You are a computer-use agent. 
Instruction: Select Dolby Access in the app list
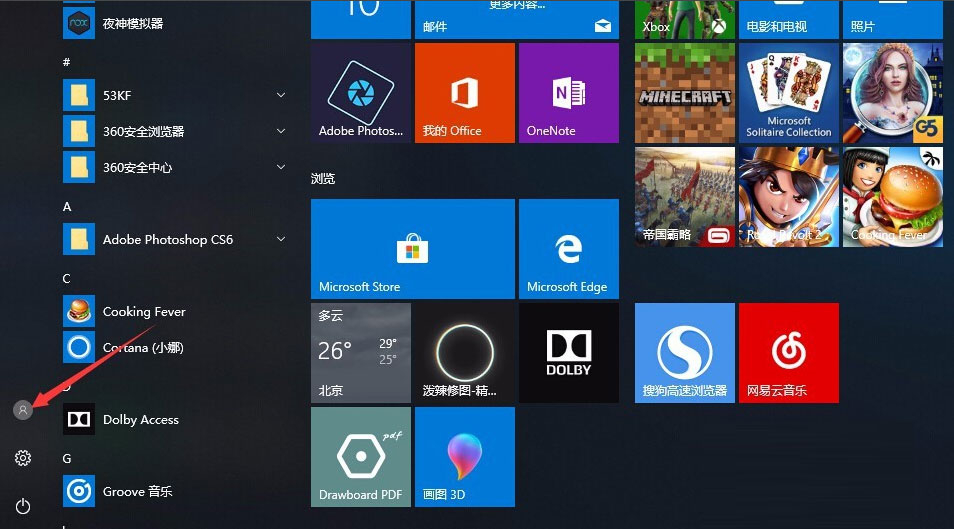click(x=140, y=419)
